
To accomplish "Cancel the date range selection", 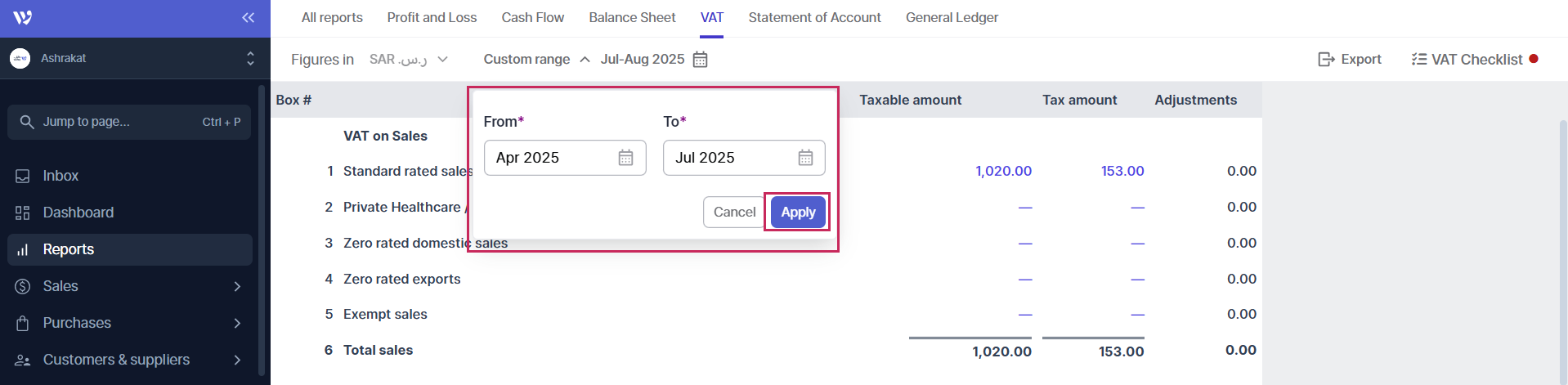I will [734, 213].
